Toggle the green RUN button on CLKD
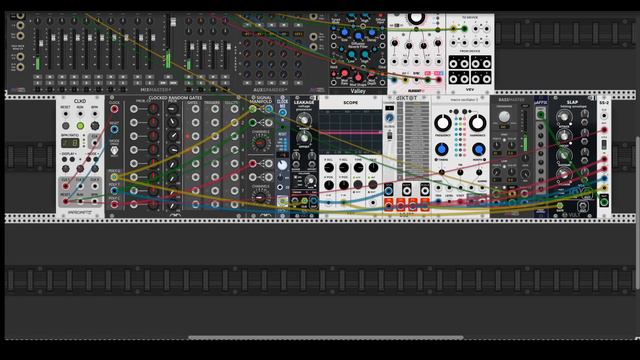Image resolution: width=640 pixels, height=360 pixels. coord(80,125)
